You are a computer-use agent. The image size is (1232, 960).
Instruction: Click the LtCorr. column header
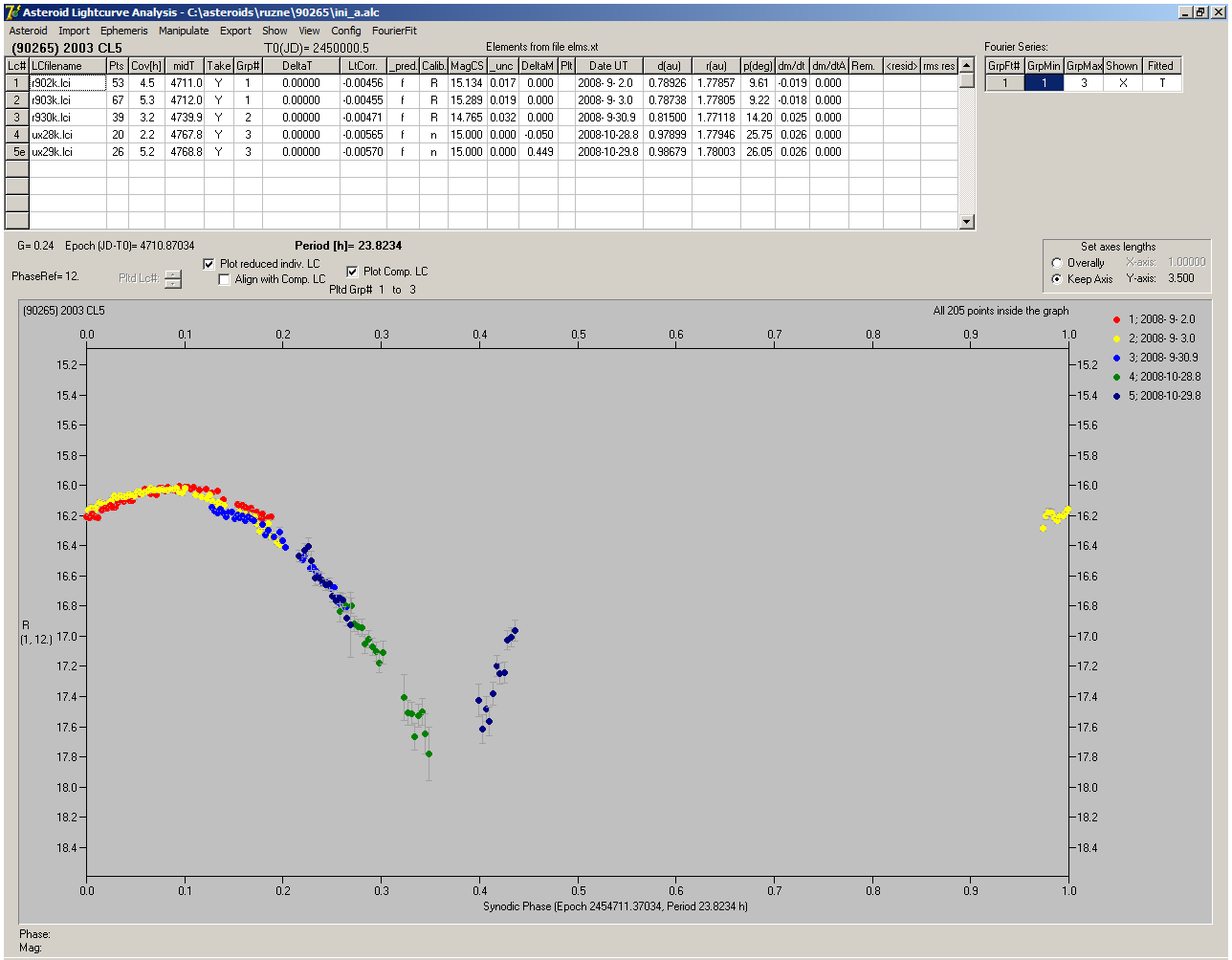pos(363,66)
